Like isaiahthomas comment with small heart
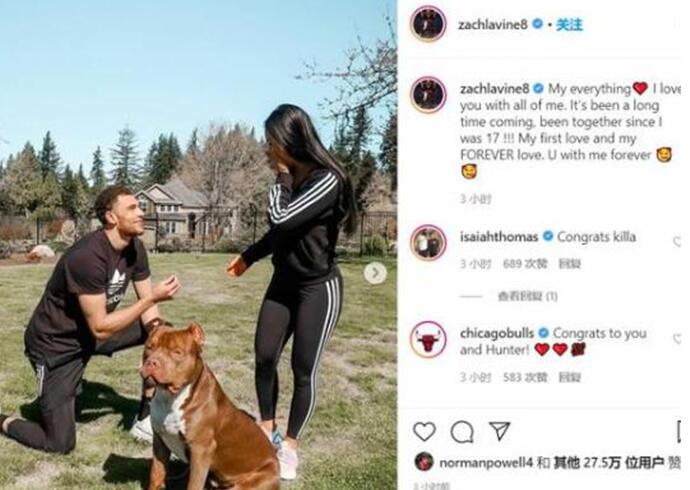The image size is (690, 490). tap(677, 241)
